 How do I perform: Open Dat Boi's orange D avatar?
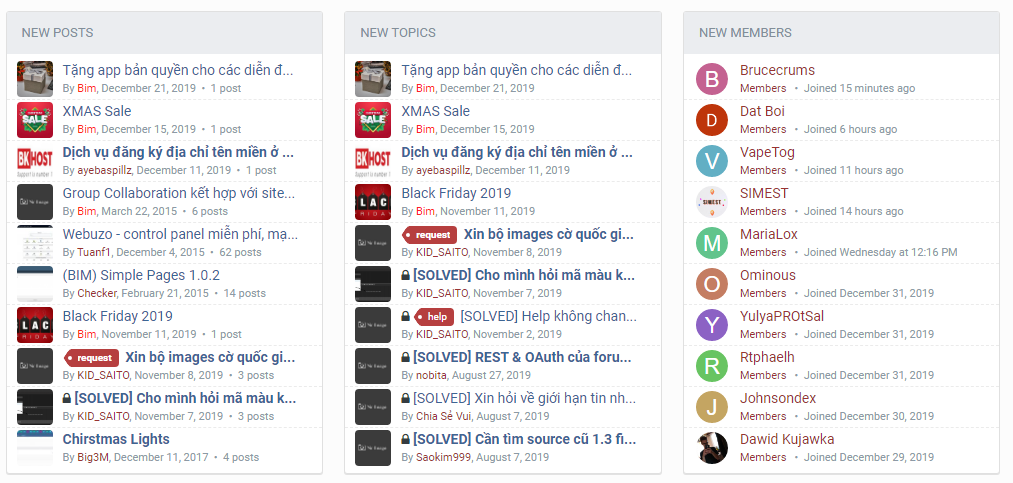712,120
